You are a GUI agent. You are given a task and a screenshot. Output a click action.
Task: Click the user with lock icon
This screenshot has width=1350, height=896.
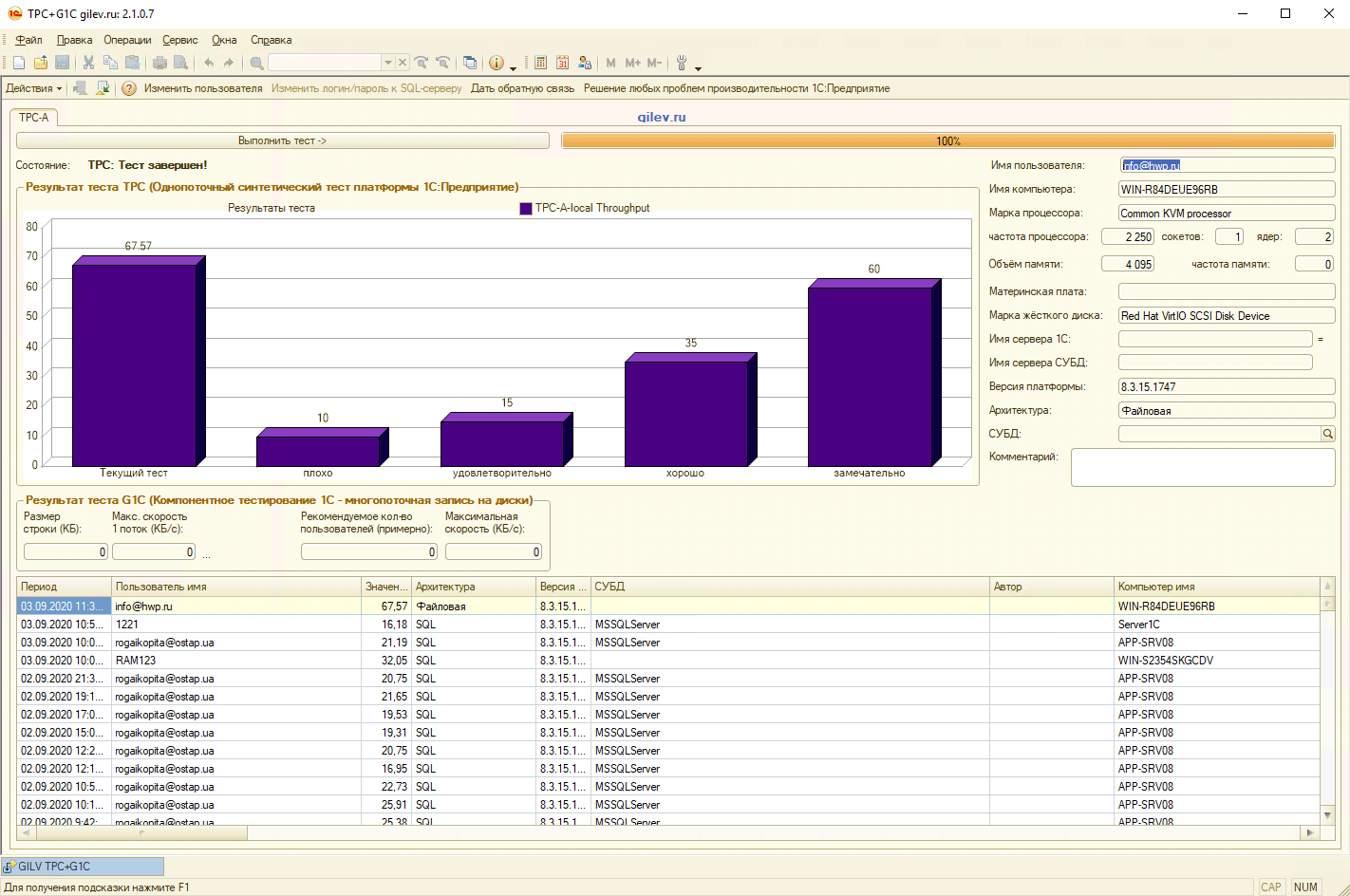click(585, 63)
